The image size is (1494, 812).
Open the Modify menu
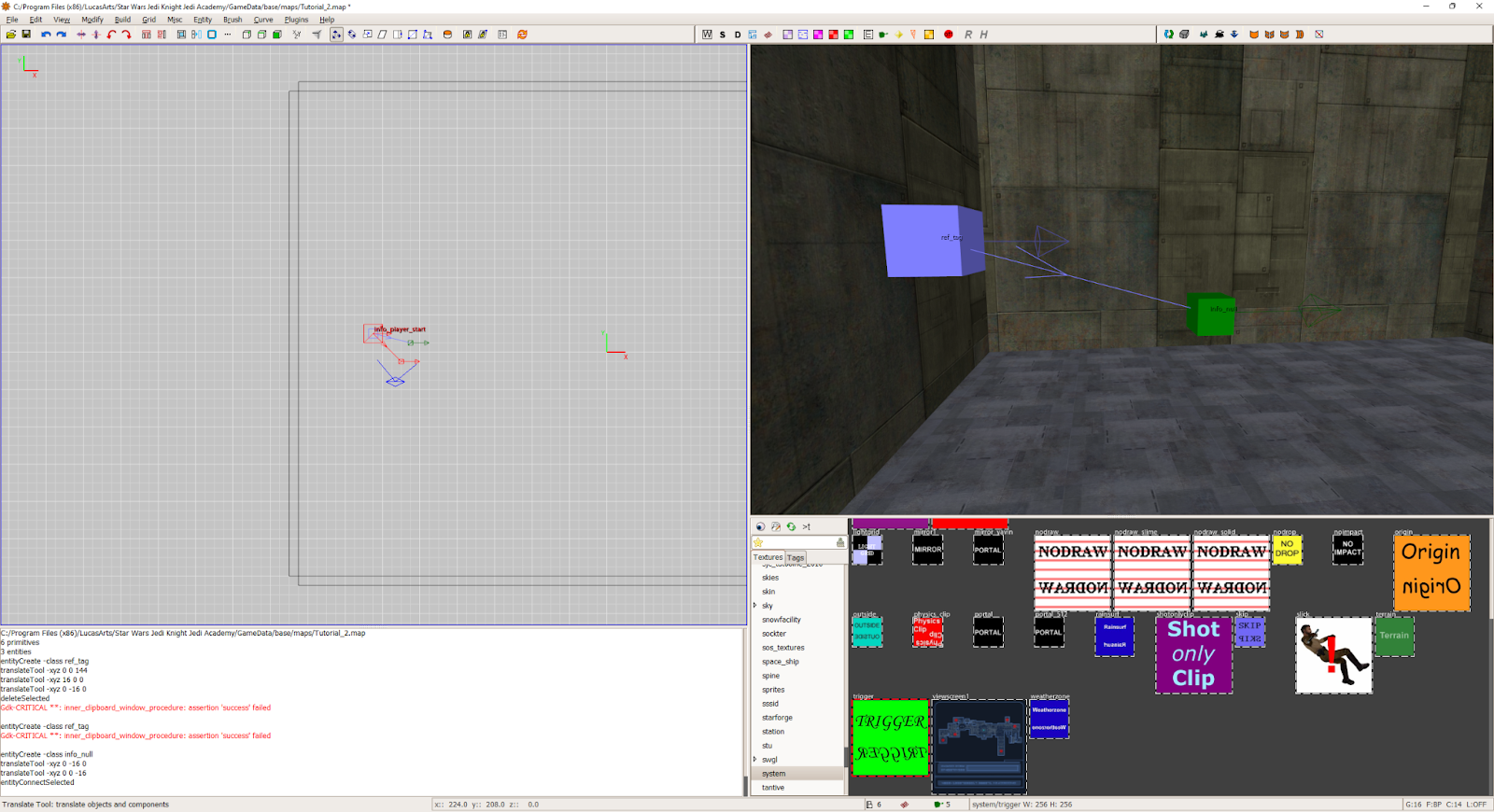pyautogui.click(x=92, y=20)
